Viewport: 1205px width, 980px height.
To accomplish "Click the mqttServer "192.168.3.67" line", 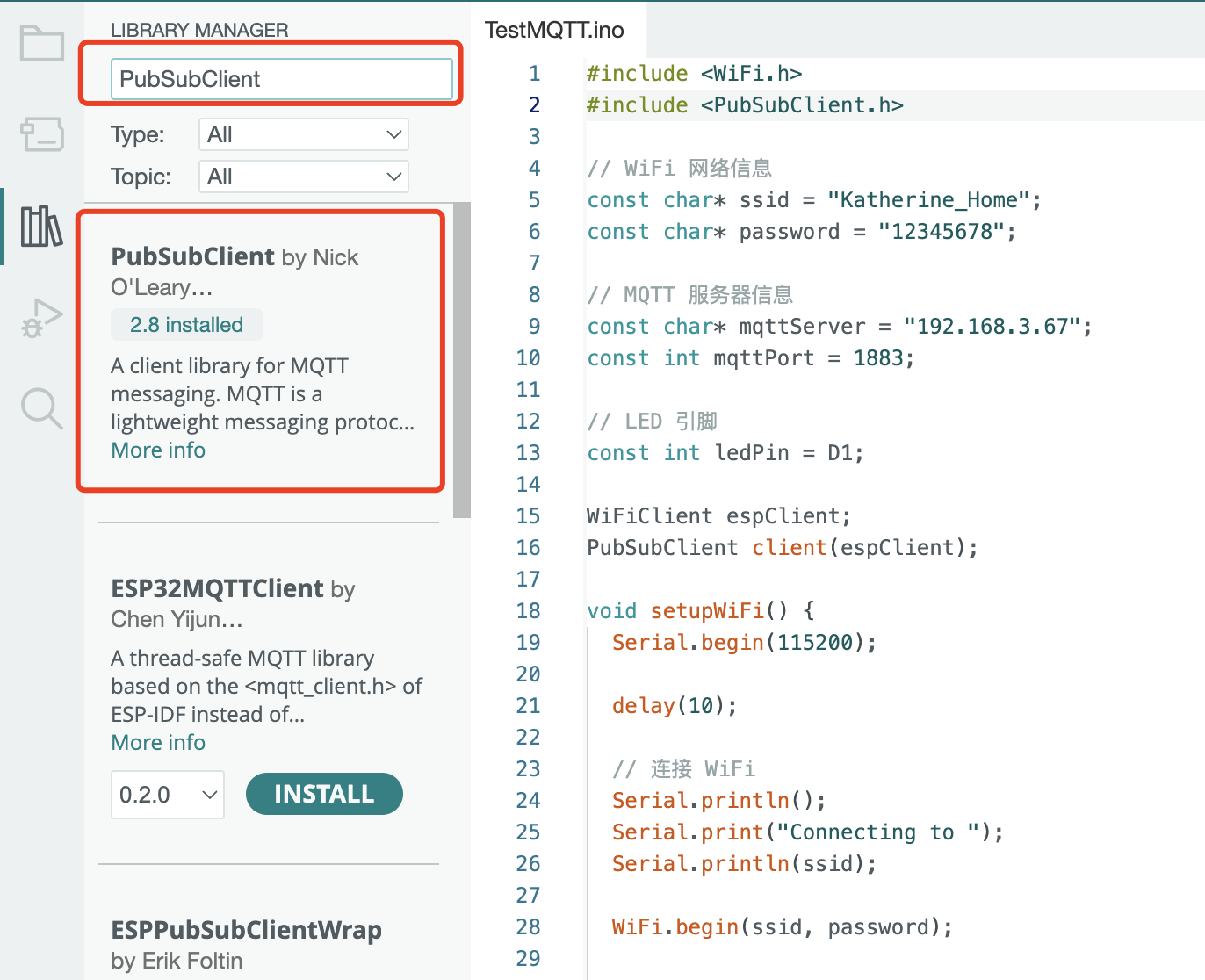I will pyautogui.click(x=840, y=327).
